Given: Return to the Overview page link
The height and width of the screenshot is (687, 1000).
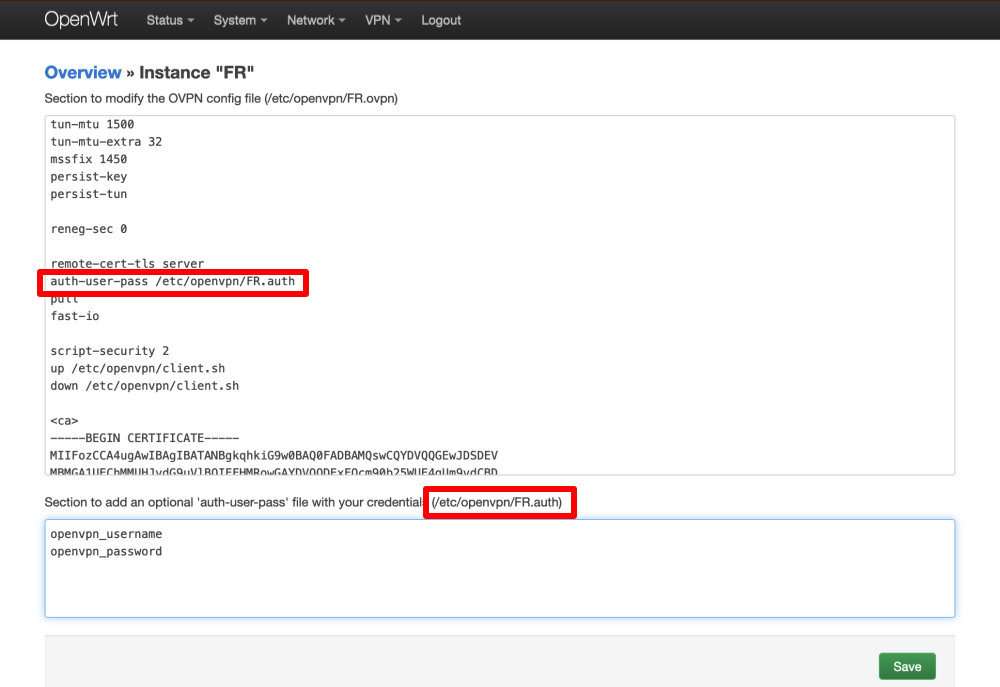Looking at the screenshot, I should [83, 73].
